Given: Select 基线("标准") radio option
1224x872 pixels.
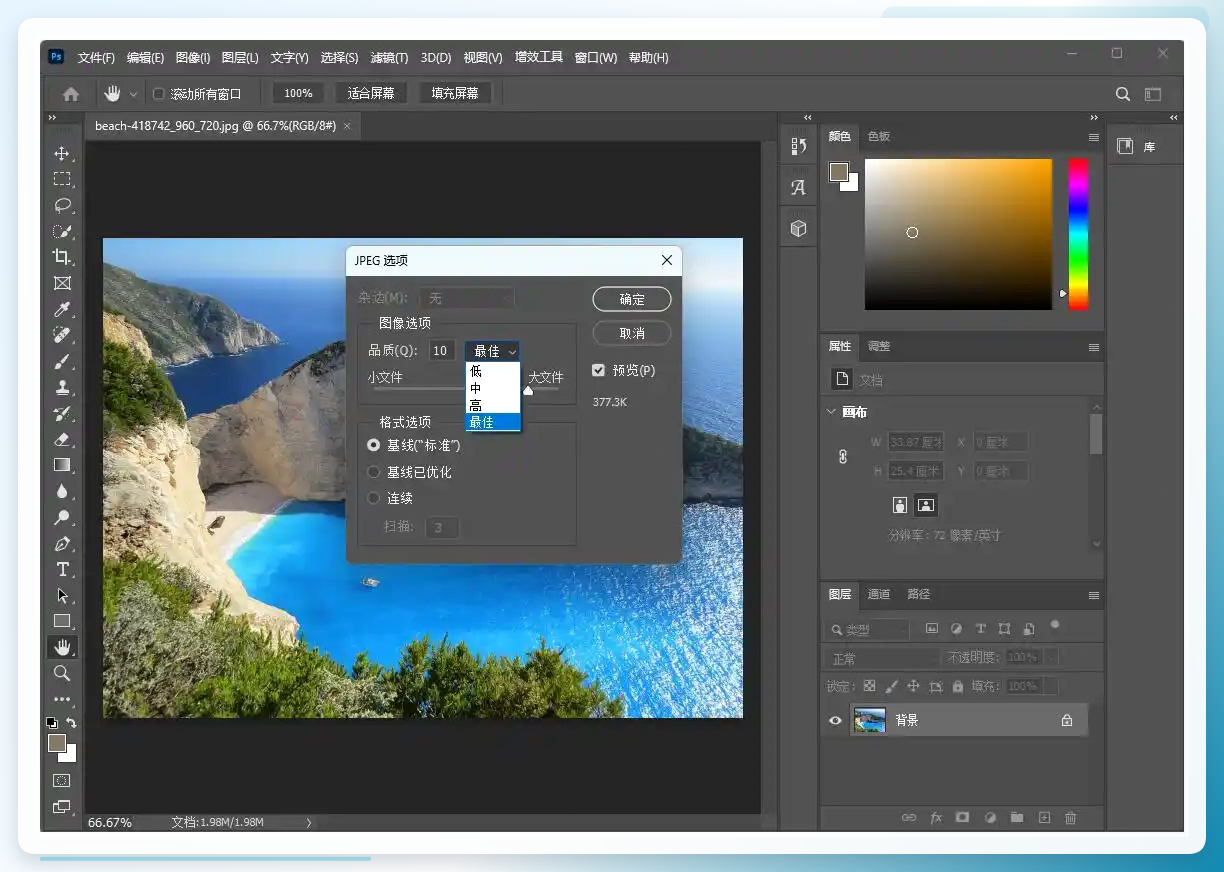Looking at the screenshot, I should click(374, 445).
